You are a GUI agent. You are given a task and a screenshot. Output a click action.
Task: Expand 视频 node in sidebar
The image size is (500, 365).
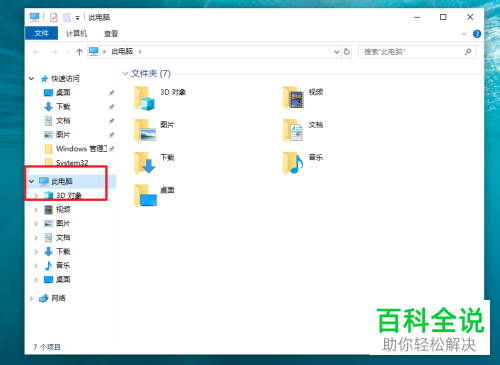tap(36, 209)
